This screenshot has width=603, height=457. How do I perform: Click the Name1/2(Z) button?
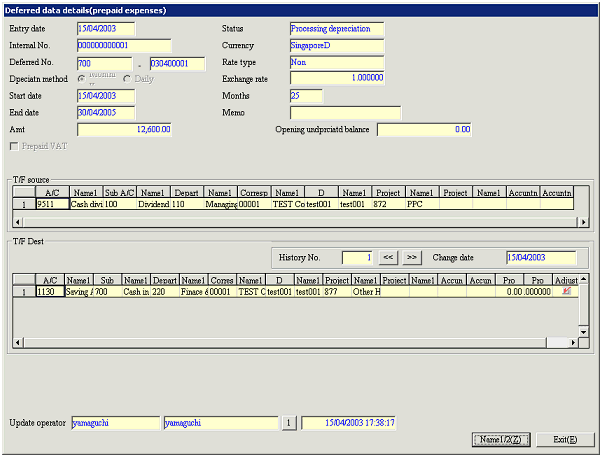click(501, 439)
